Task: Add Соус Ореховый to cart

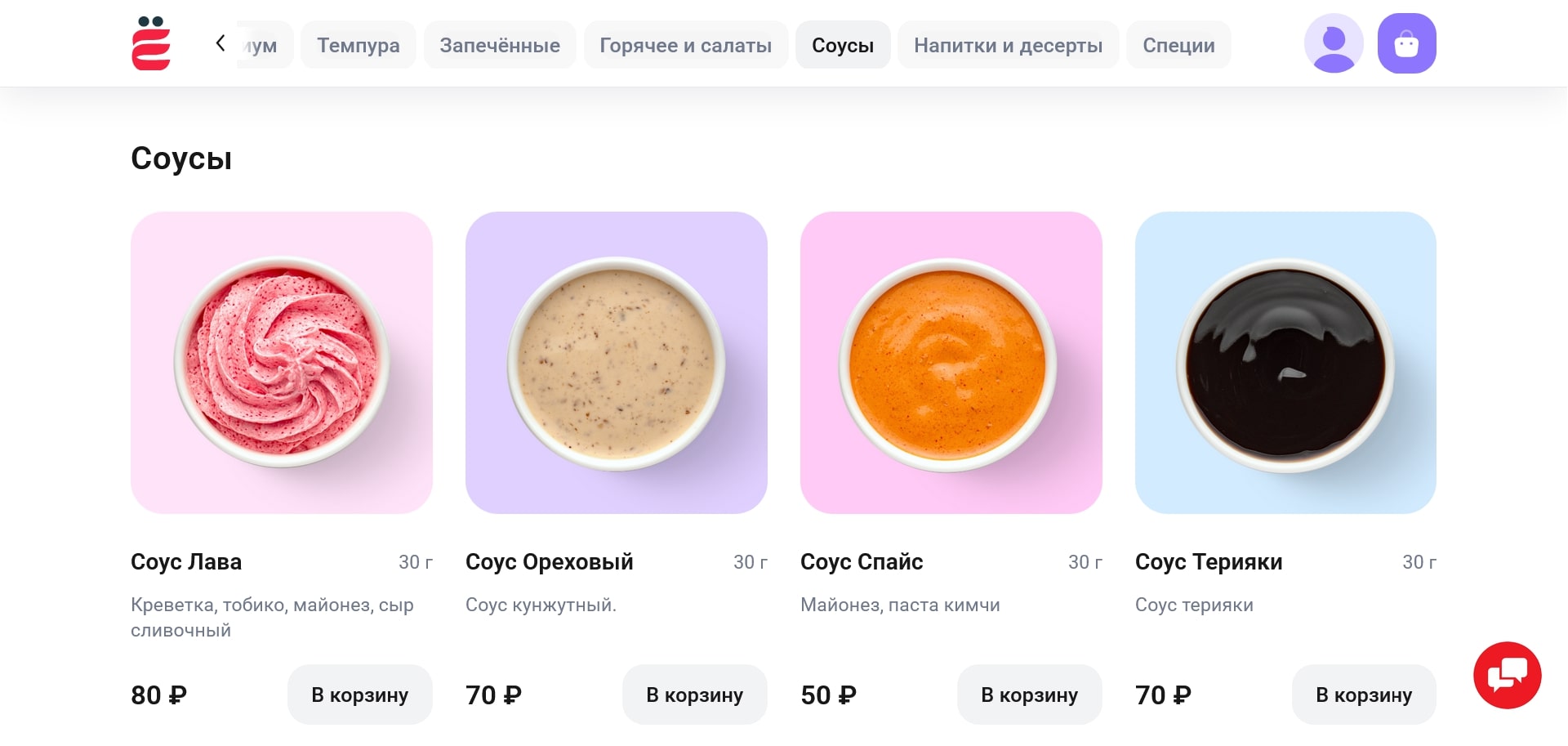Action: tap(694, 695)
